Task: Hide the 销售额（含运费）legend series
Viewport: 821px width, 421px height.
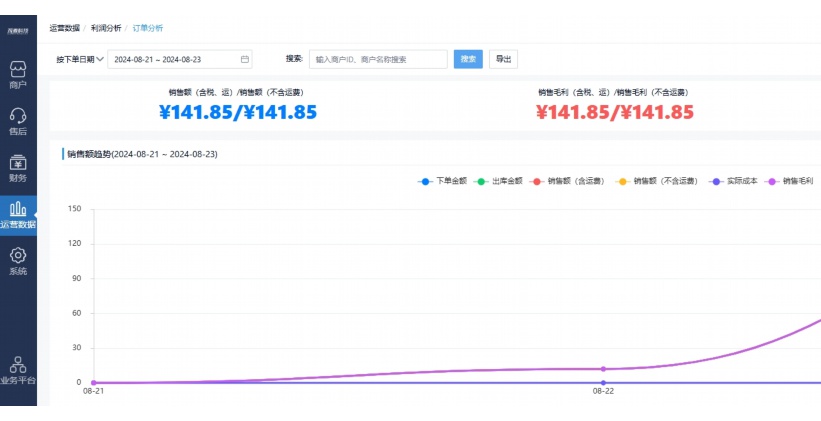Action: pyautogui.click(x=567, y=181)
